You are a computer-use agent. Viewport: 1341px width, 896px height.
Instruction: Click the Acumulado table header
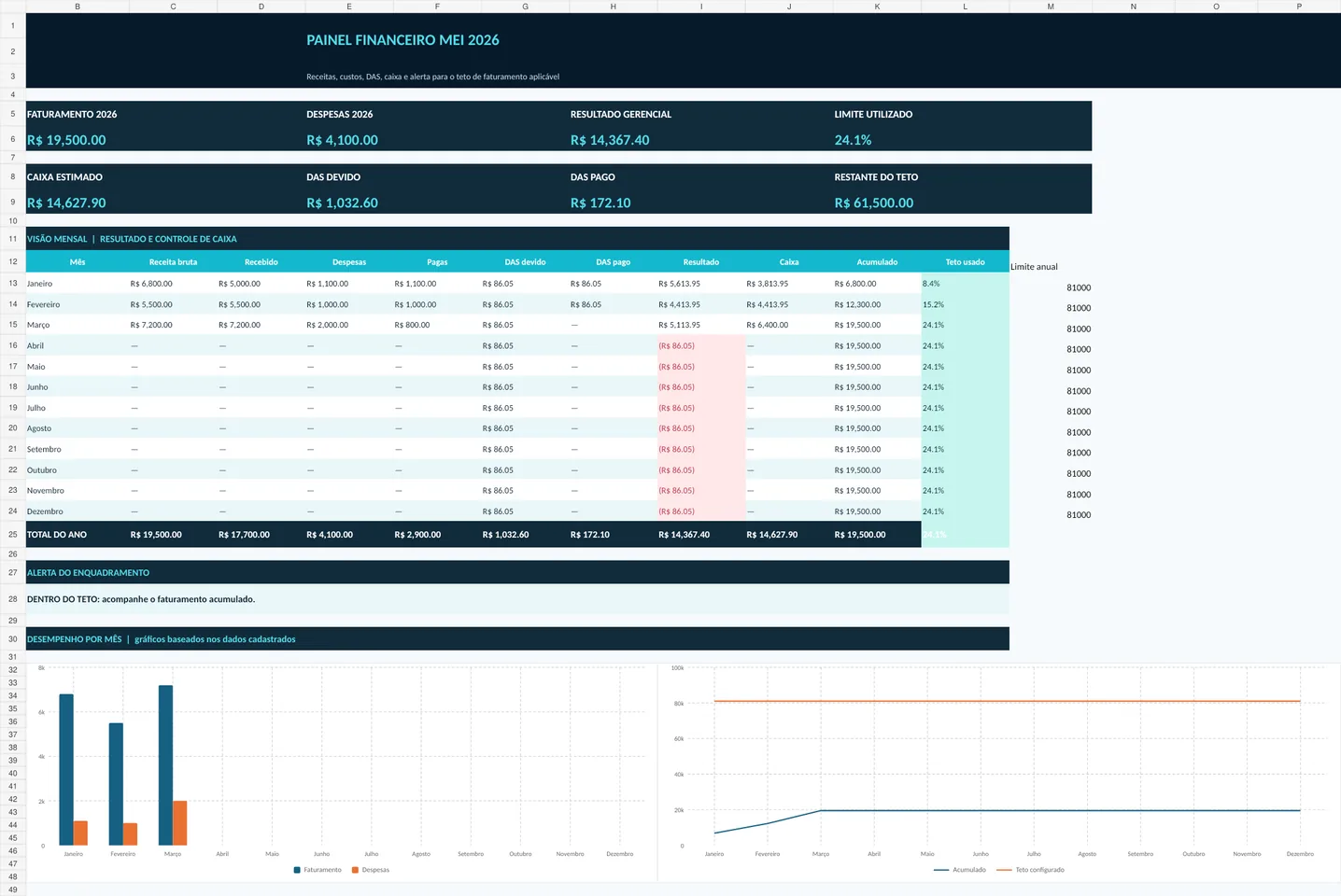pyautogui.click(x=877, y=262)
